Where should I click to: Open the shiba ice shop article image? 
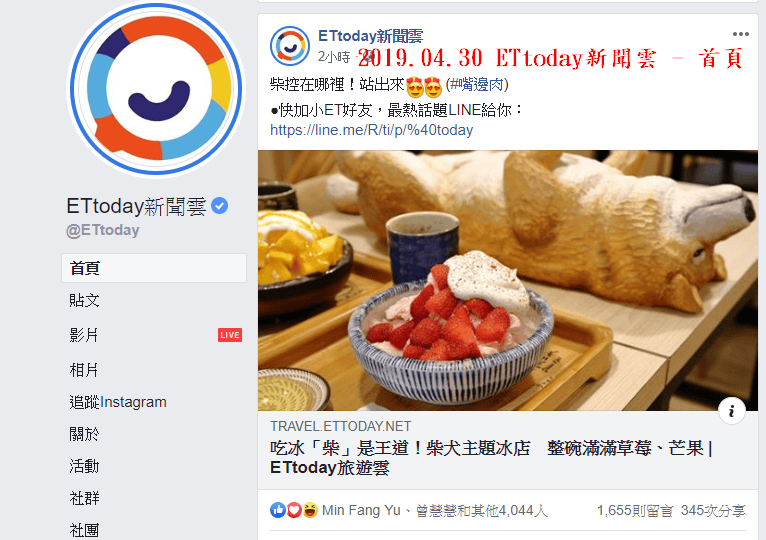(x=508, y=281)
